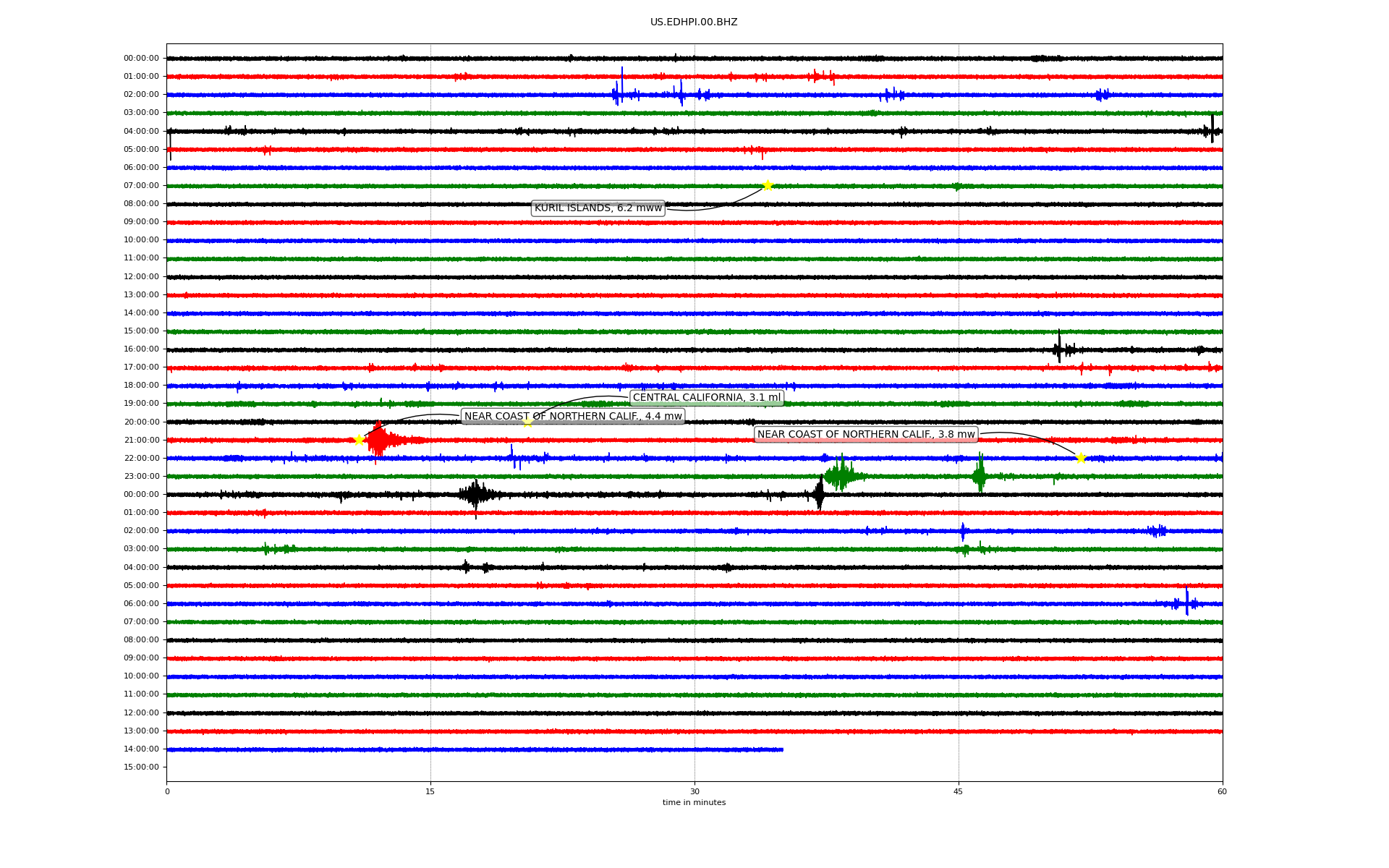This screenshot has height=868, width=1389.
Task: Click the 45 tick label on x-axis
Action: pyautogui.click(x=958, y=791)
